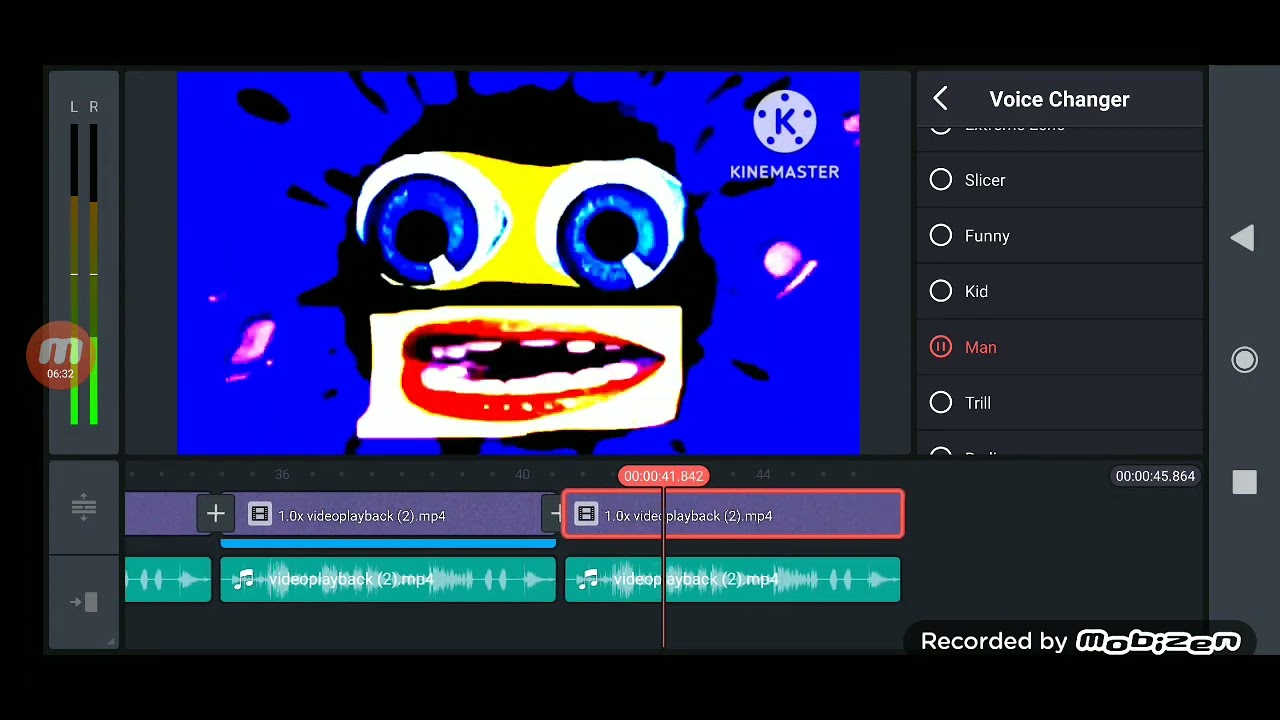Tap the Android recents square button

(1244, 482)
